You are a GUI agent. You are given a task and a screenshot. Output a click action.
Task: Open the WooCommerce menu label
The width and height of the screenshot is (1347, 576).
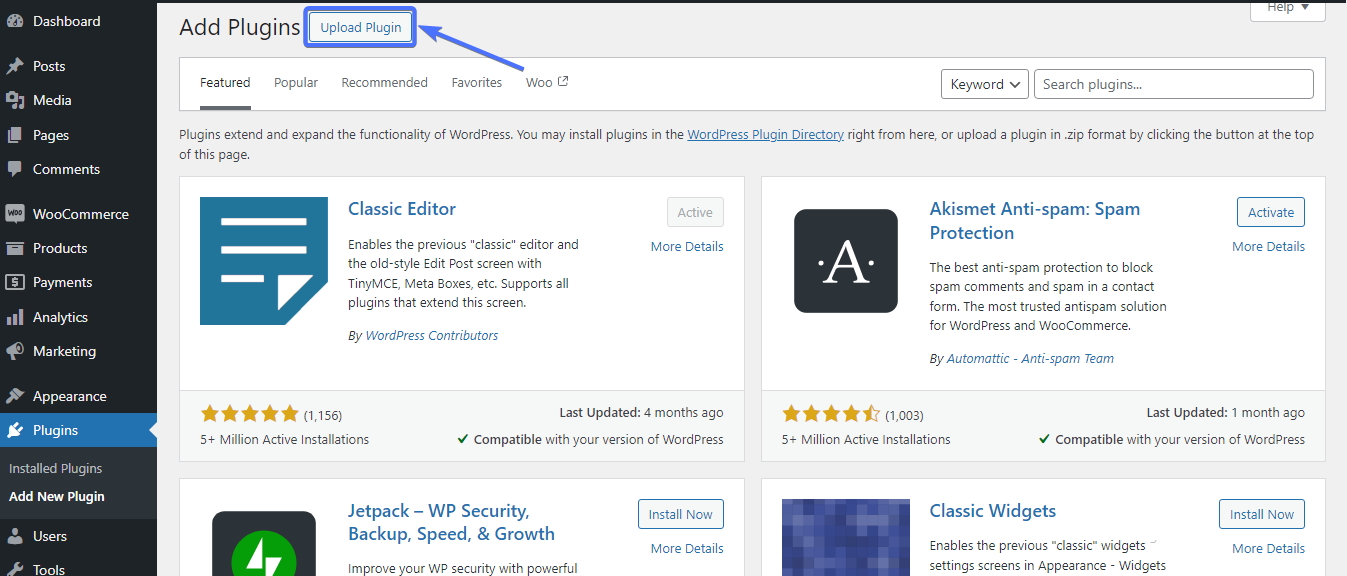pos(81,214)
